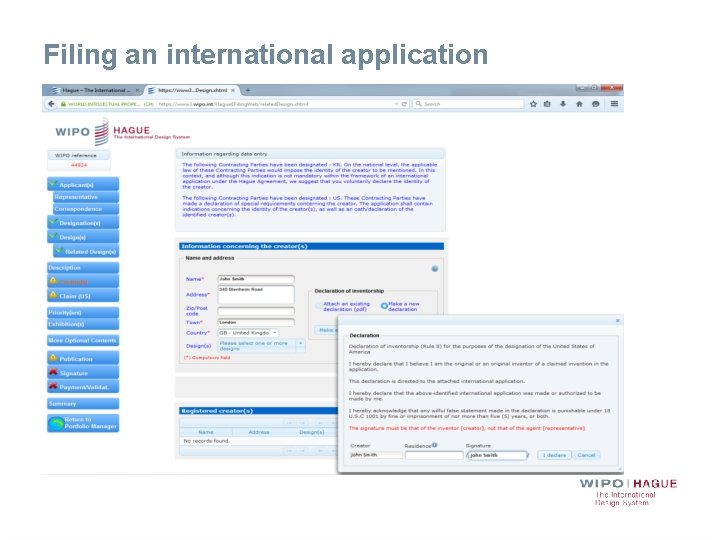Screen dimensions: 720x540
Task: Open chat bubble icon in browser toolbar
Action: [x=596, y=104]
